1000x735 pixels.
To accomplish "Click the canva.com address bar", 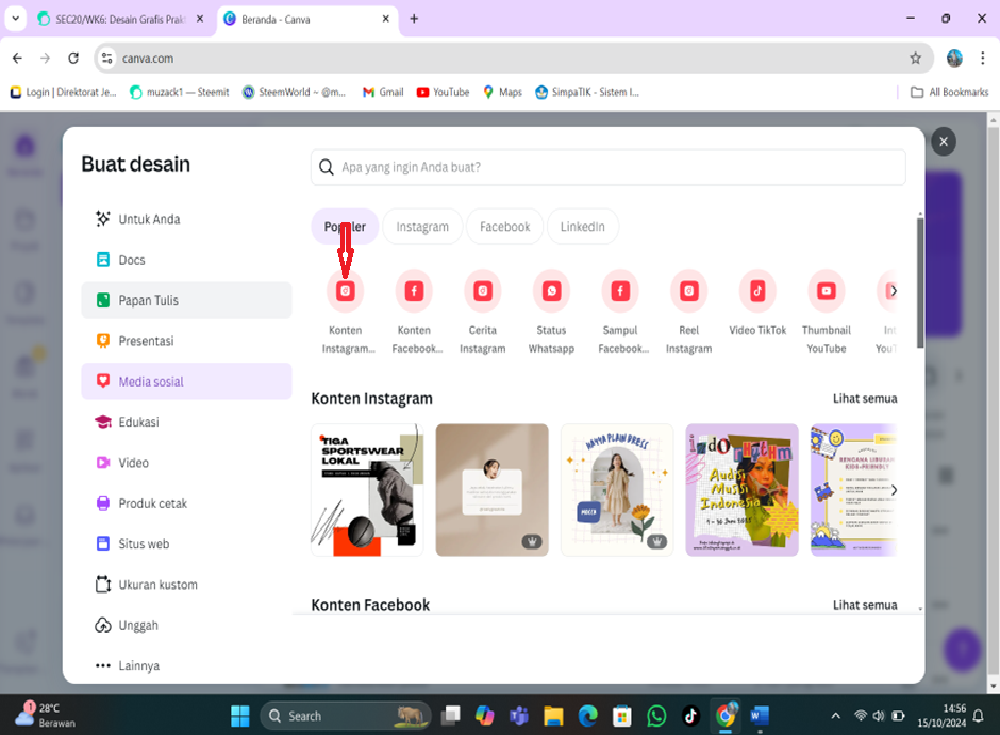I will (x=513, y=59).
